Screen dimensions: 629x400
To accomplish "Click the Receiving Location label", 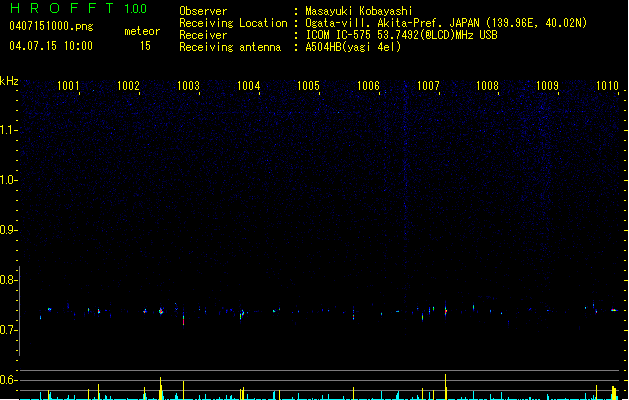I will coord(233,23).
